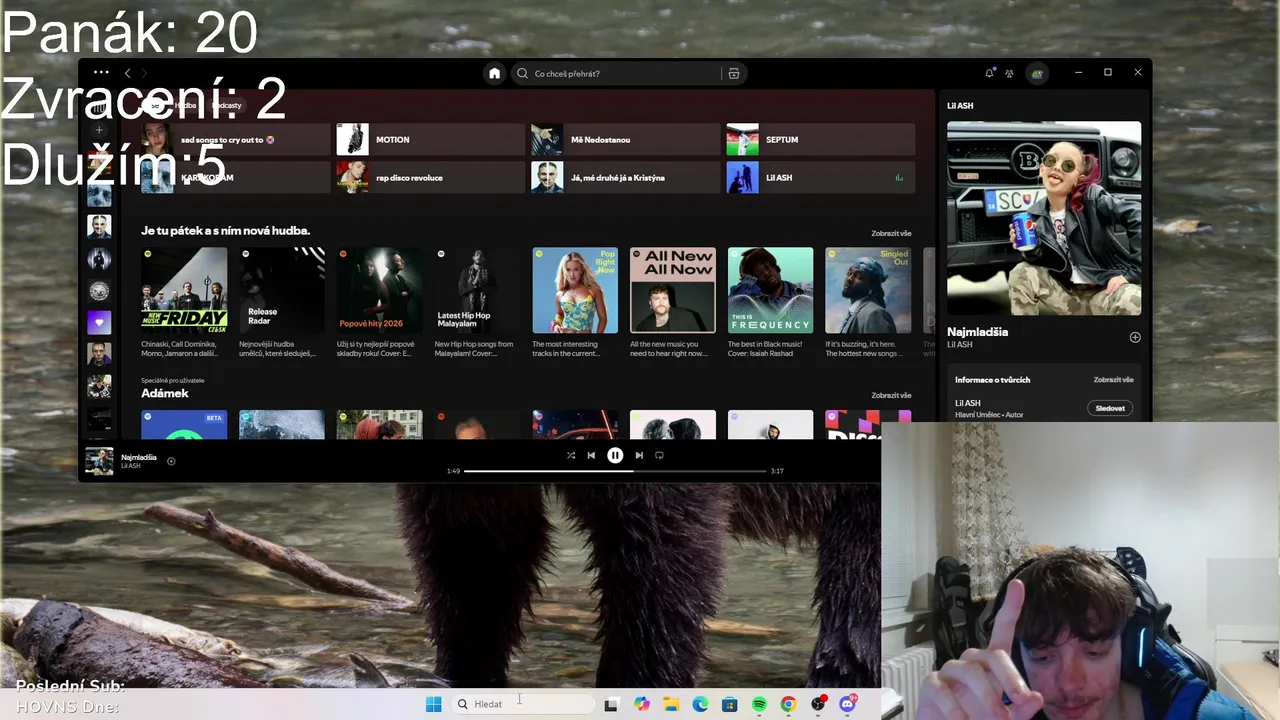Image resolution: width=1280 pixels, height=720 pixels.
Task: Pause the current song
Action: coord(615,455)
